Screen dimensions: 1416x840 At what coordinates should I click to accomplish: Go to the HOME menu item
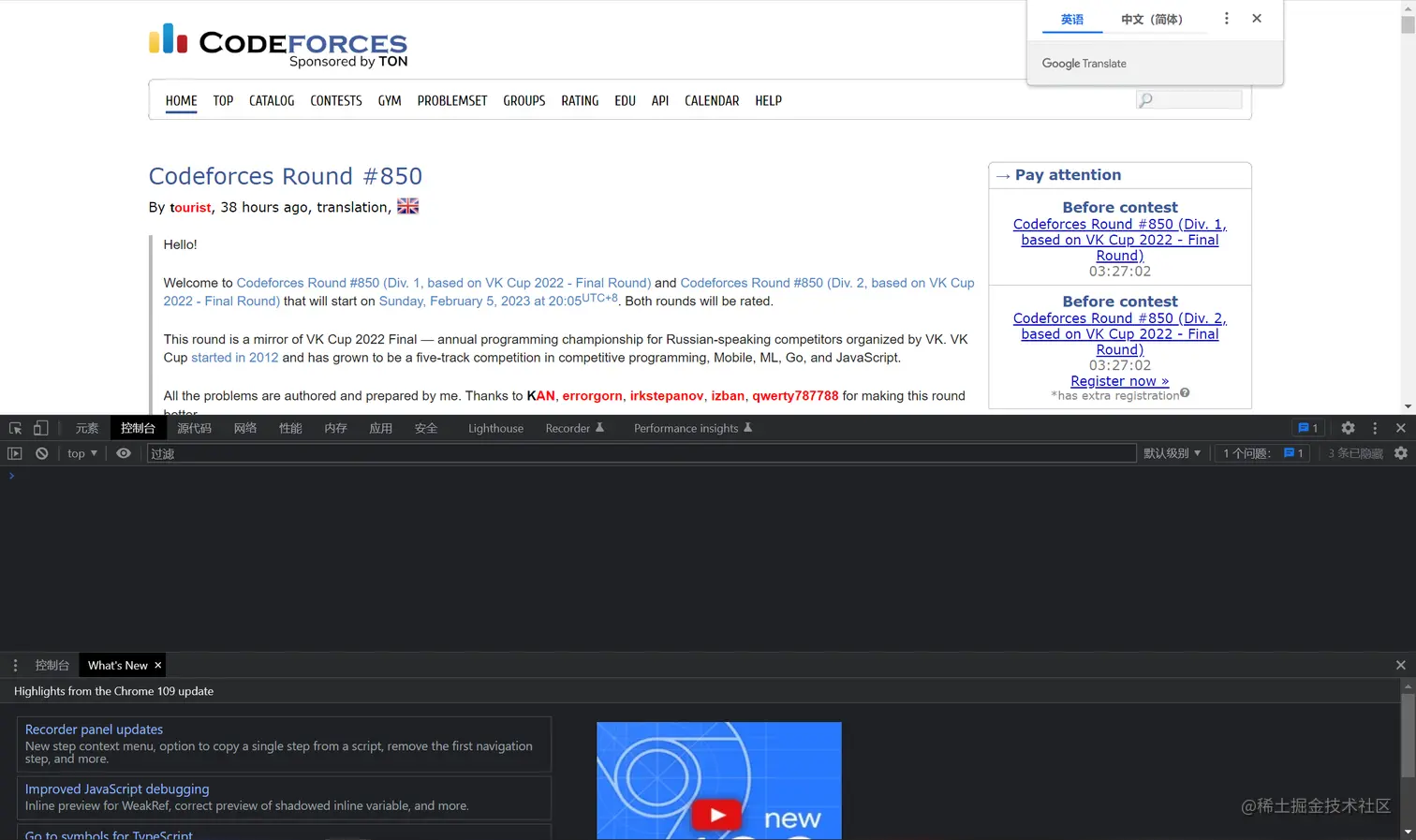181,100
